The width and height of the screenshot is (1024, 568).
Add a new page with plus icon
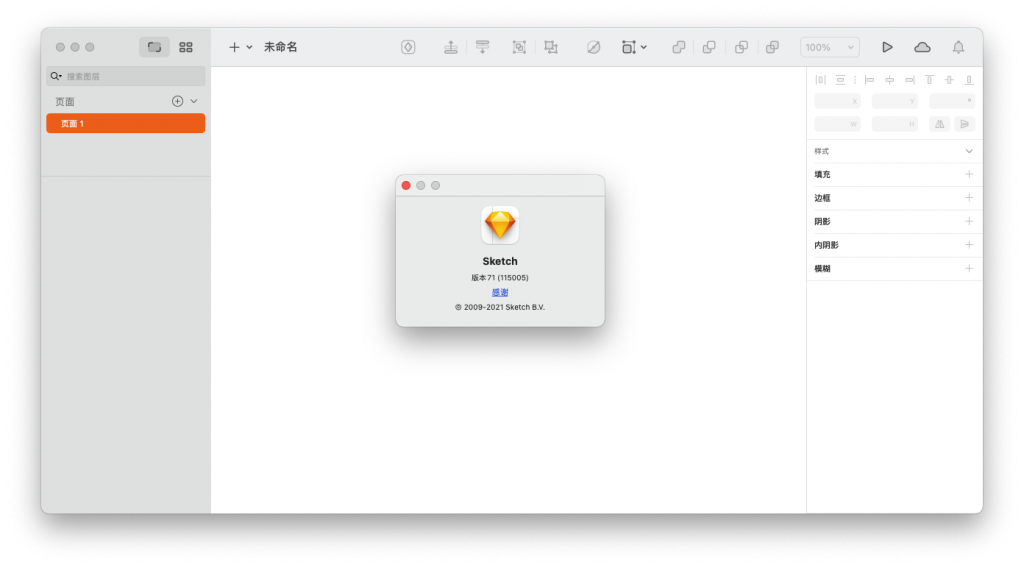tap(178, 101)
